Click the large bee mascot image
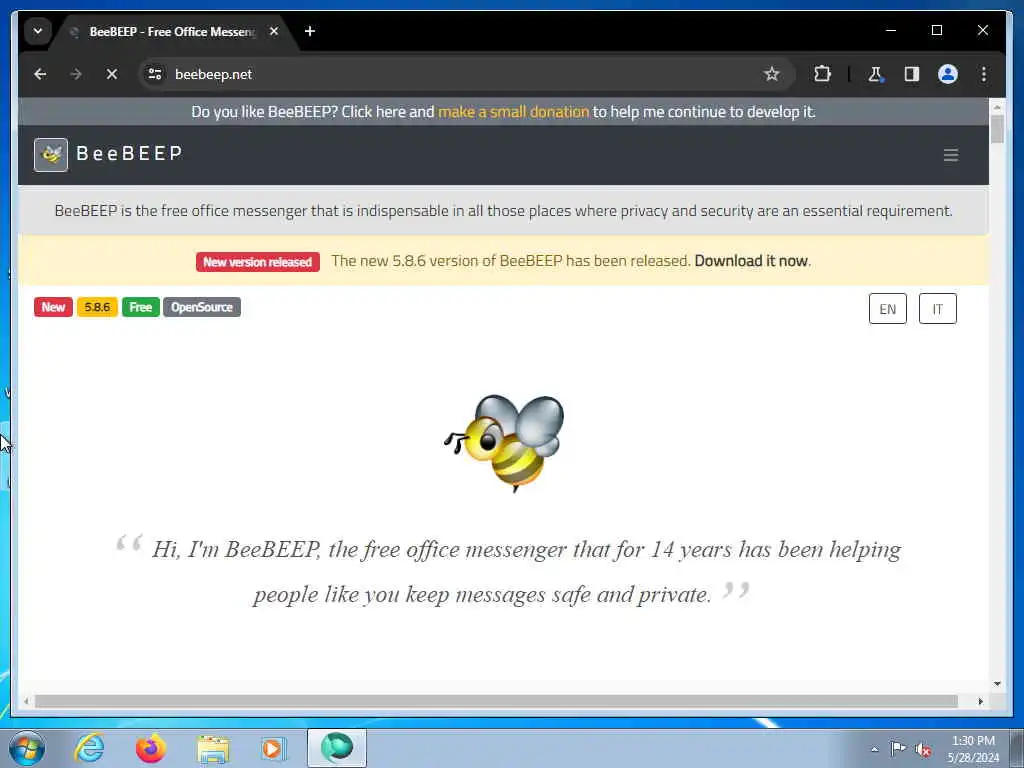Viewport: 1024px width, 768px height. [x=504, y=443]
